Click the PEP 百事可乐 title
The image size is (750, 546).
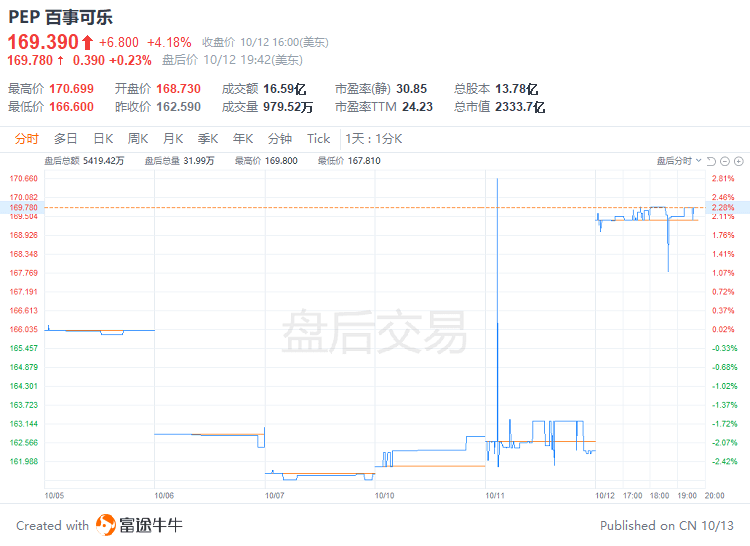tap(60, 17)
